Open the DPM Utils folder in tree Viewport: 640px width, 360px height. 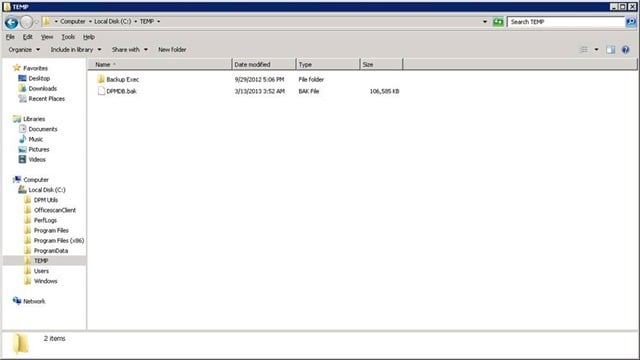(x=46, y=200)
